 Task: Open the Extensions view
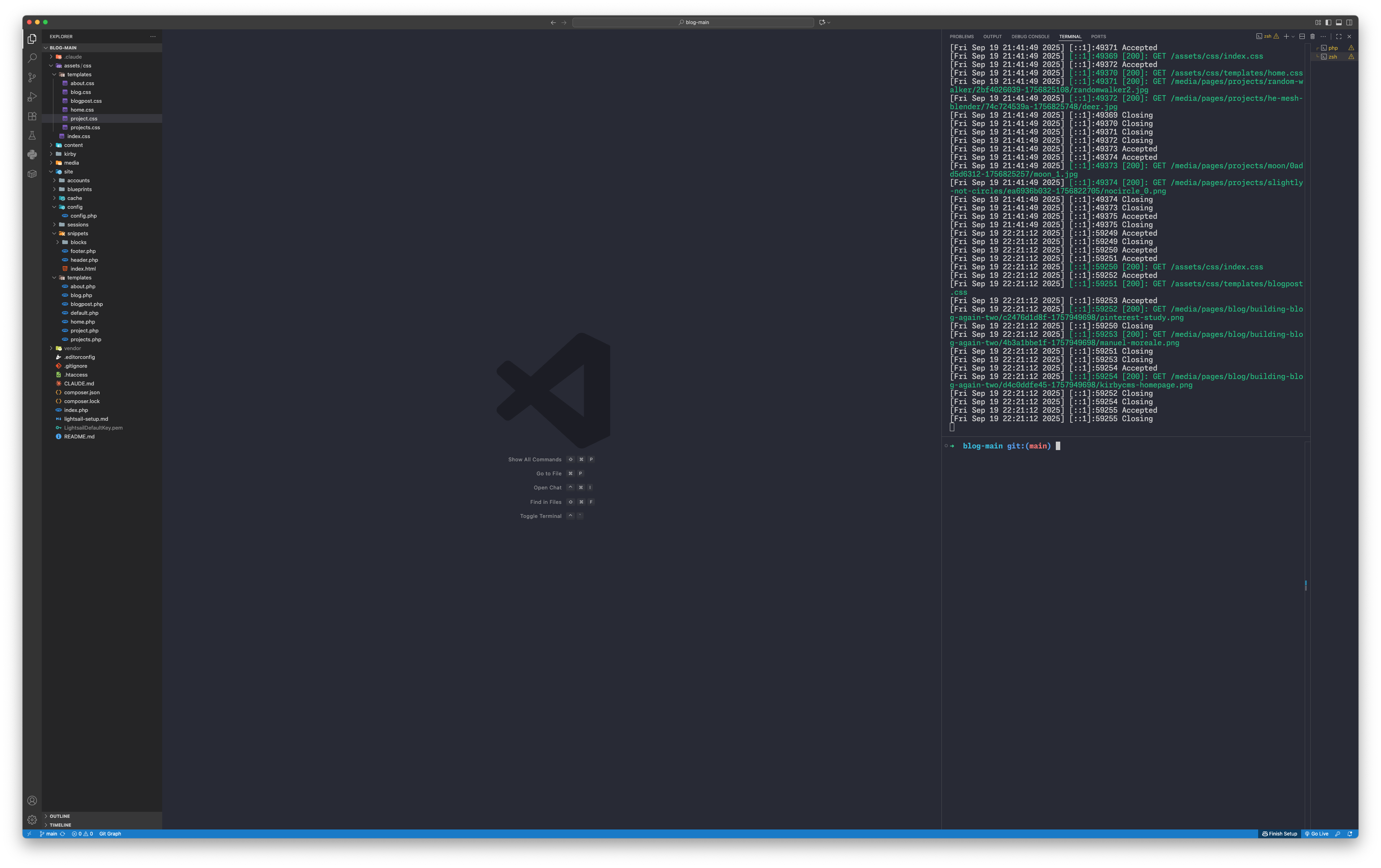(32, 116)
